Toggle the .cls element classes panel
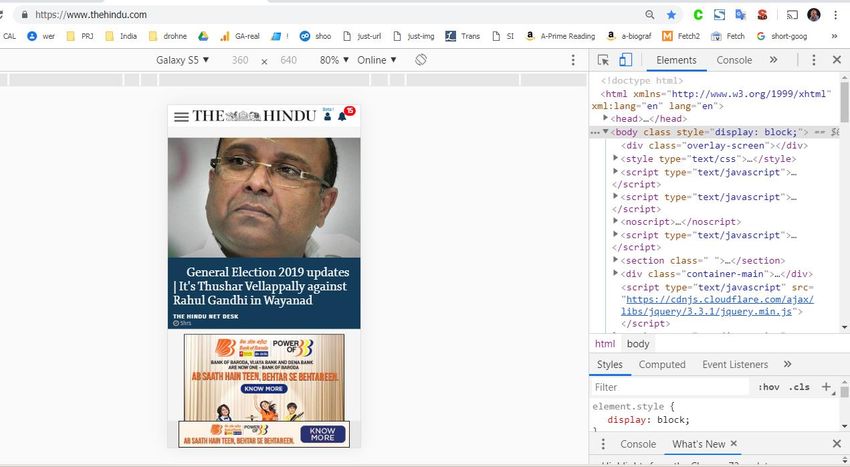The width and height of the screenshot is (850, 467). [799, 387]
